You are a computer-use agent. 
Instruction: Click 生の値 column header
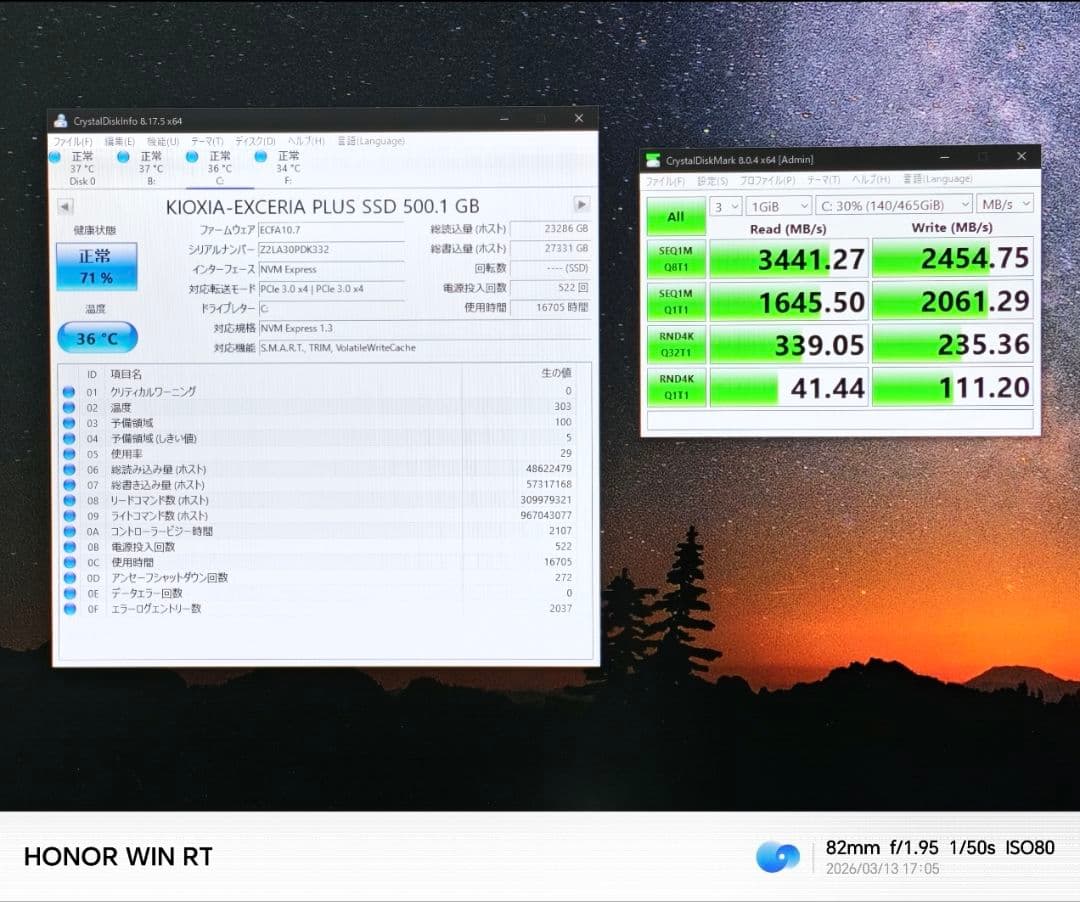click(x=556, y=373)
